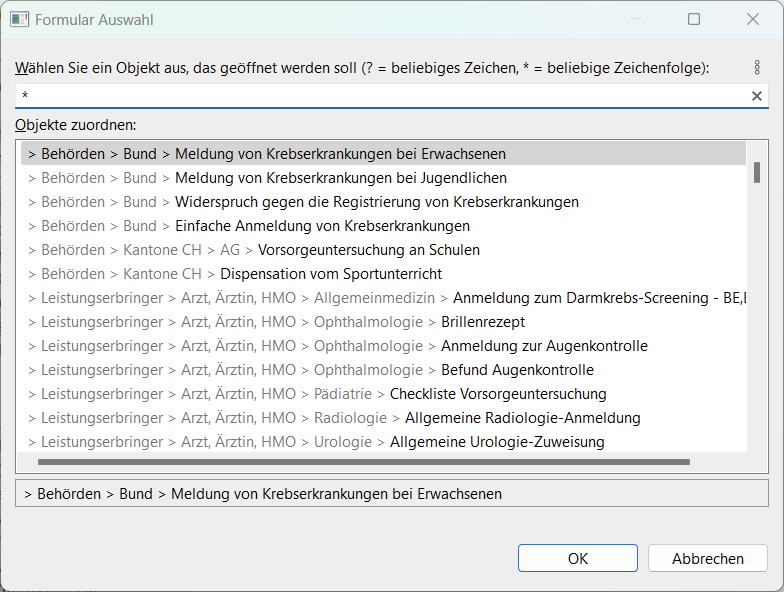Viewport: 784px width, 592px height.
Task: Choose Widerspruch gegen die Registrierung entry
Action: [376, 202]
